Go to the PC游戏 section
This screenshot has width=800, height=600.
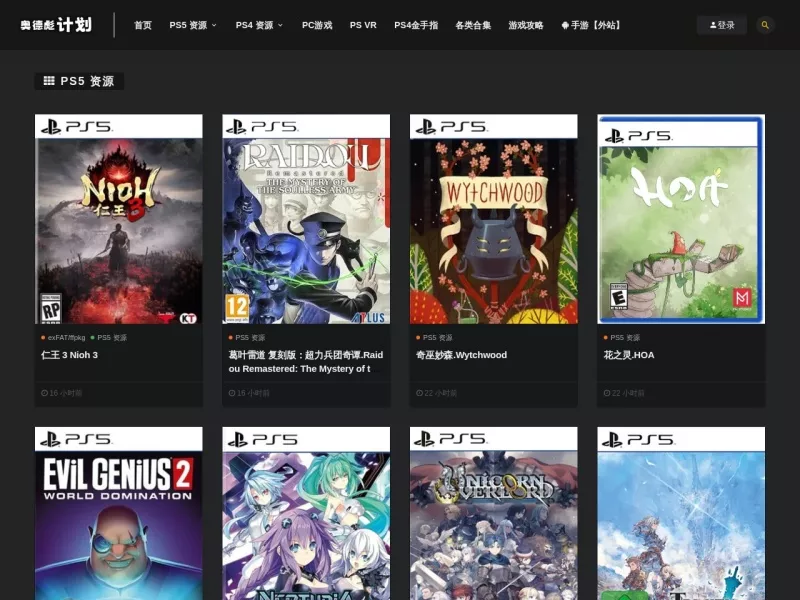coord(317,25)
